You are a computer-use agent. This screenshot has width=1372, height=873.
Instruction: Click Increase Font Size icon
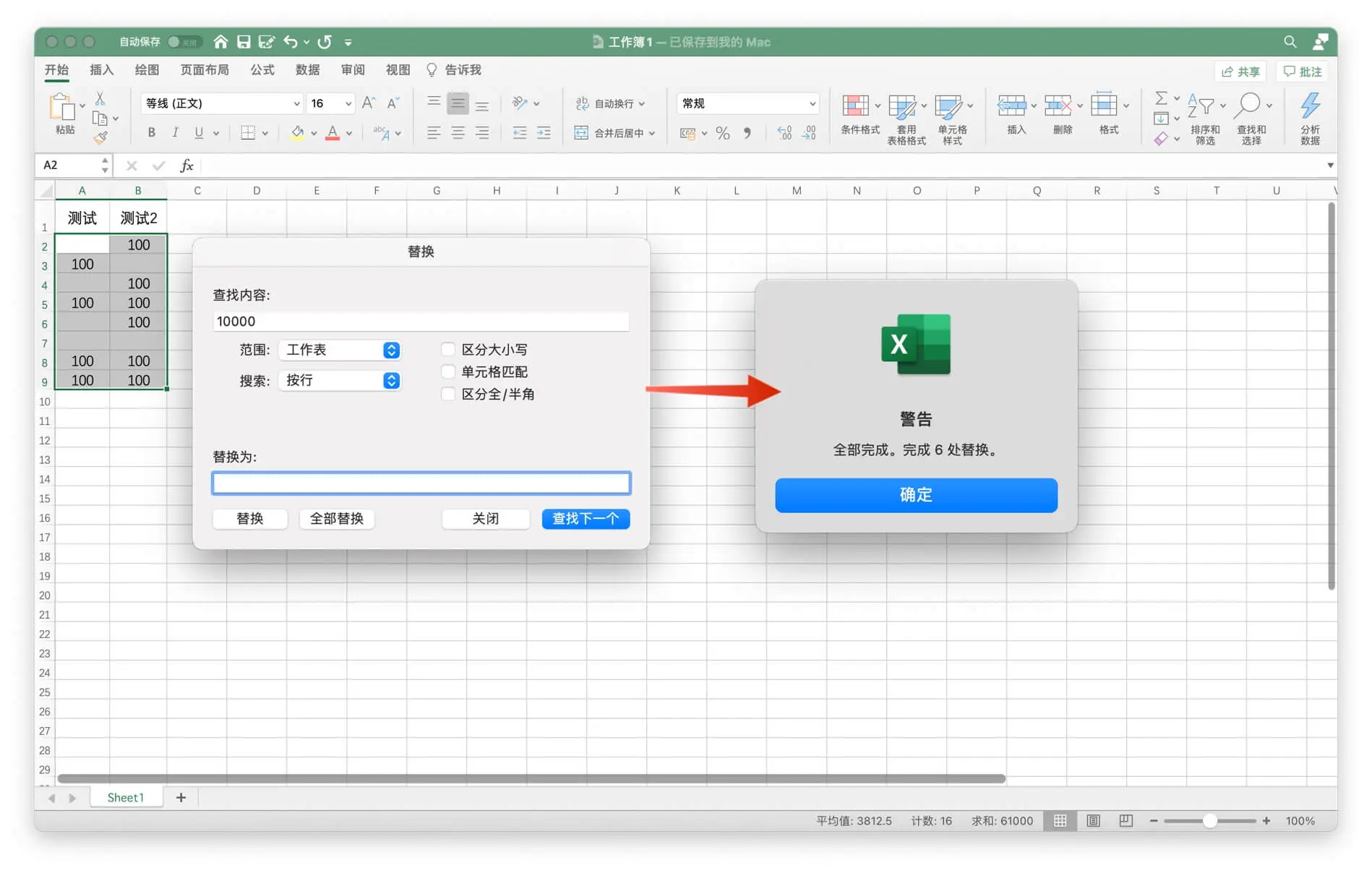coord(369,103)
